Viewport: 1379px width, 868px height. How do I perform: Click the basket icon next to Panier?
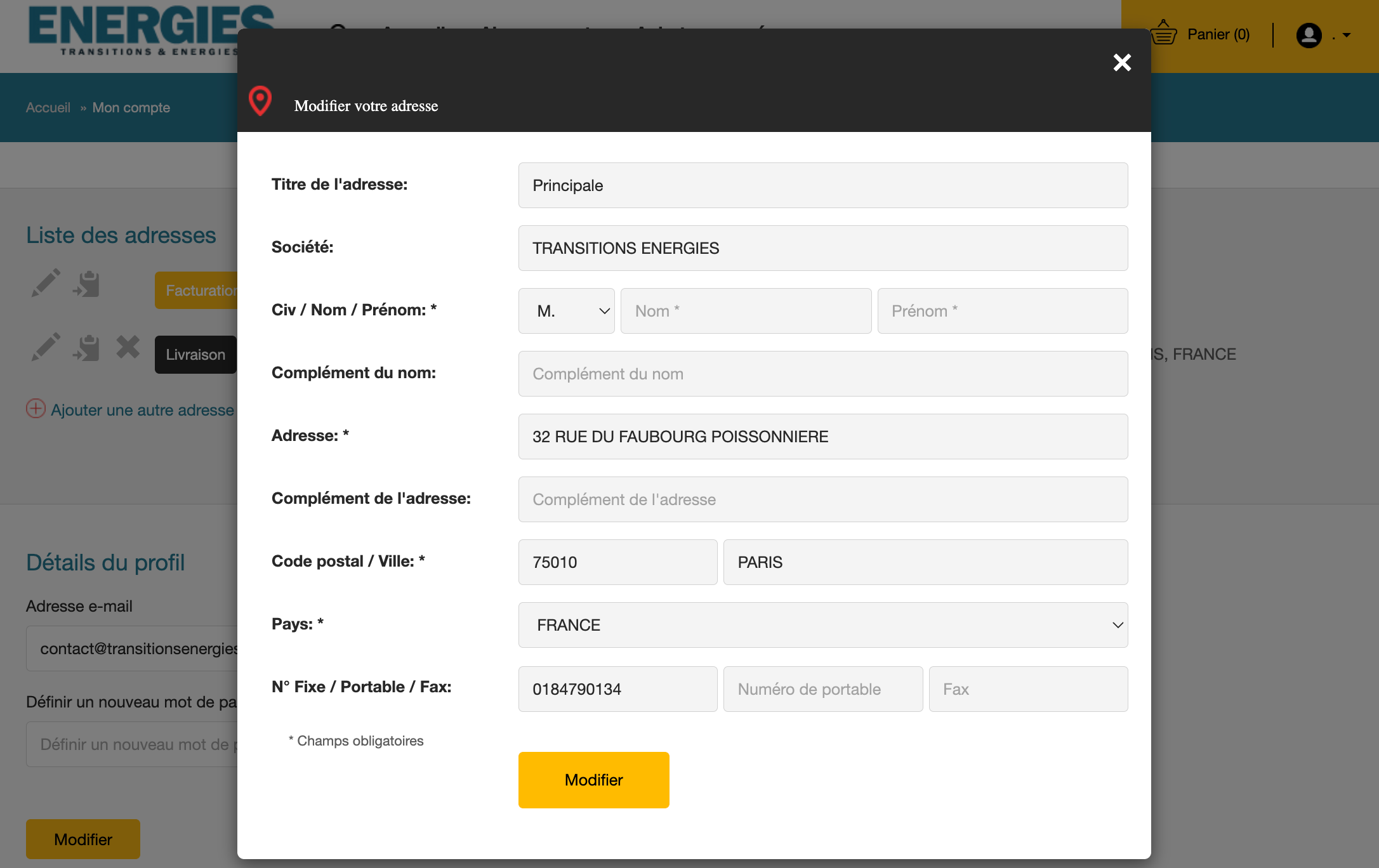1163,33
